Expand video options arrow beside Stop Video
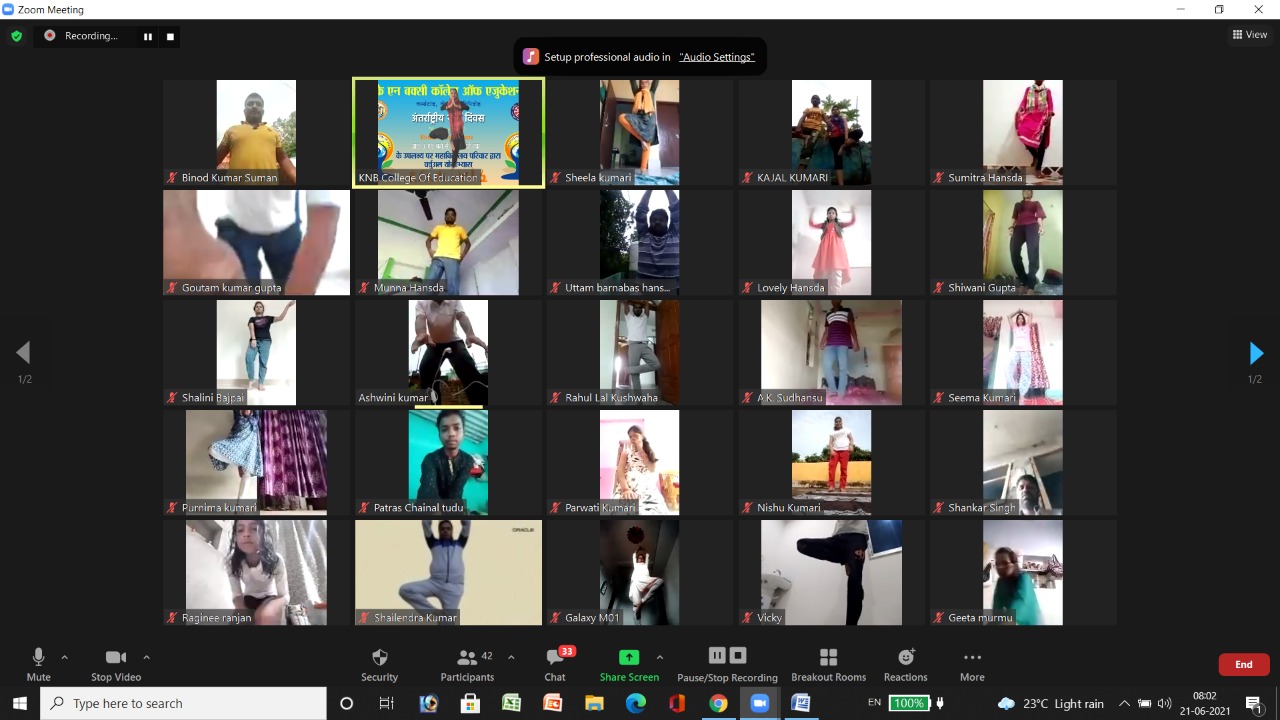Image resolution: width=1280 pixels, height=720 pixels. (x=146, y=657)
